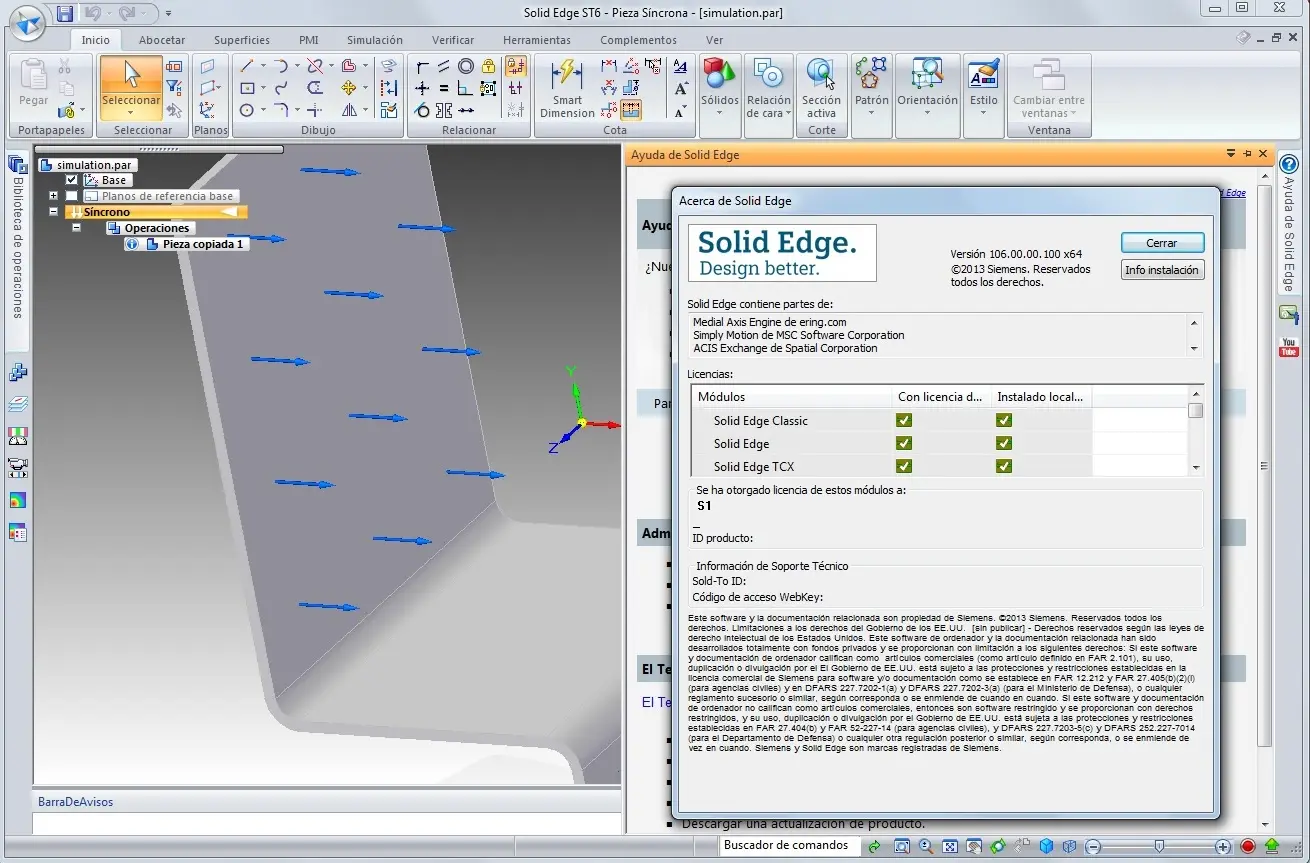Screen dimensions: 1310x863
Task: Click the zoom out minus button
Action: (1093, 846)
